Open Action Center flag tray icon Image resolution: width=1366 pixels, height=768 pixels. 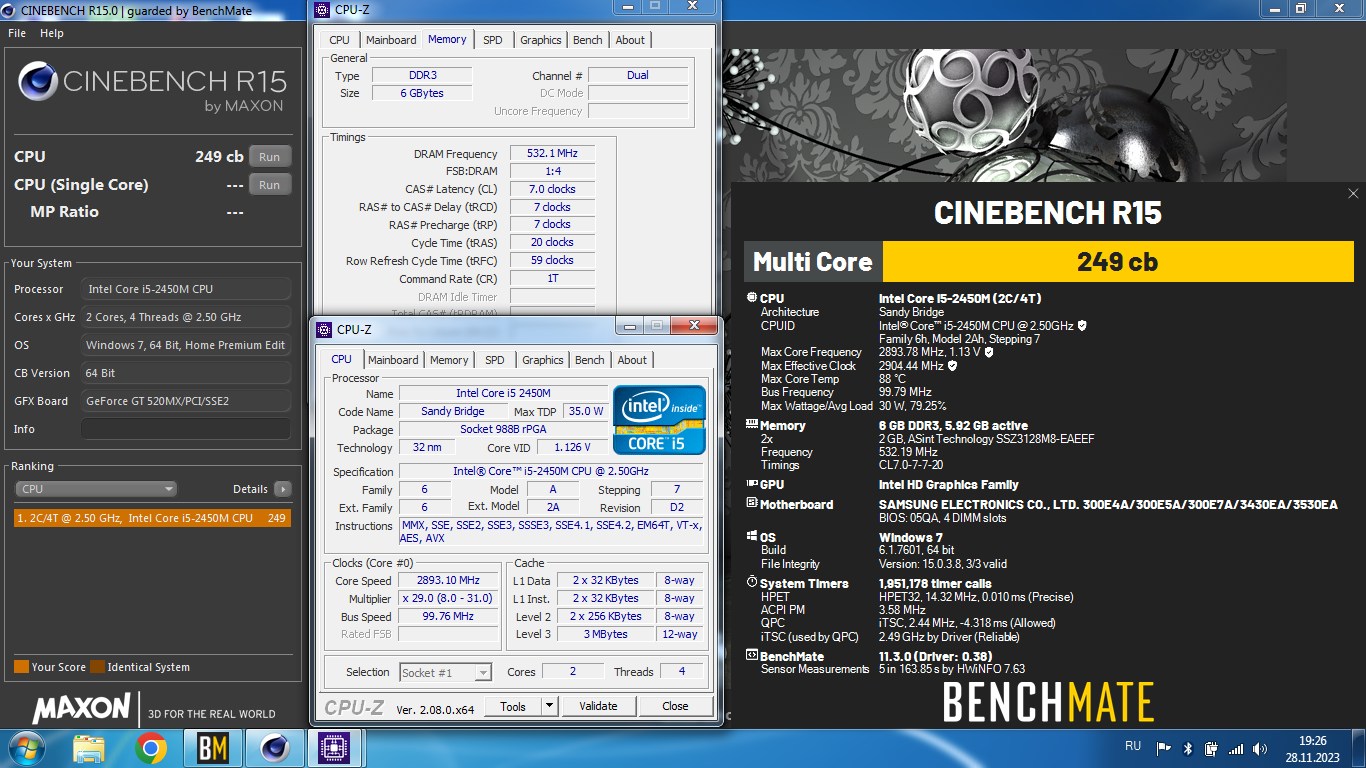click(1164, 748)
